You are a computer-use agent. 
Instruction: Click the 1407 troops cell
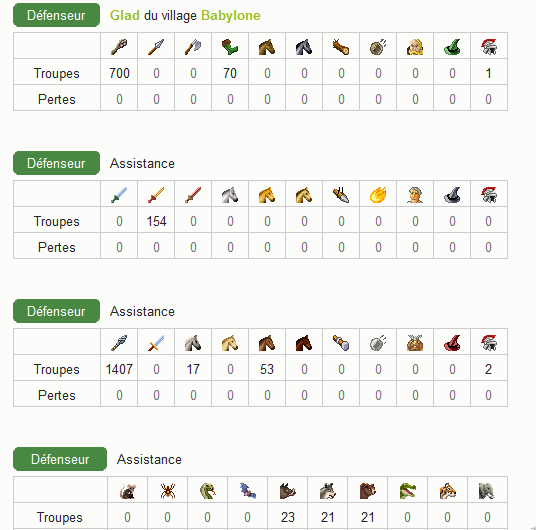[119, 369]
